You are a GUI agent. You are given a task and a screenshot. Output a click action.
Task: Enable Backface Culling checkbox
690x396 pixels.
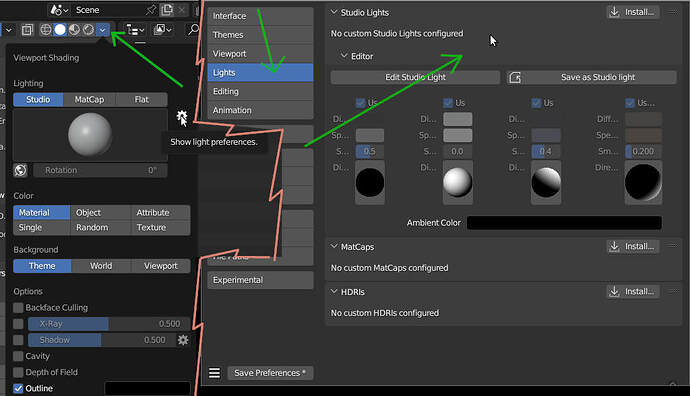(x=18, y=308)
